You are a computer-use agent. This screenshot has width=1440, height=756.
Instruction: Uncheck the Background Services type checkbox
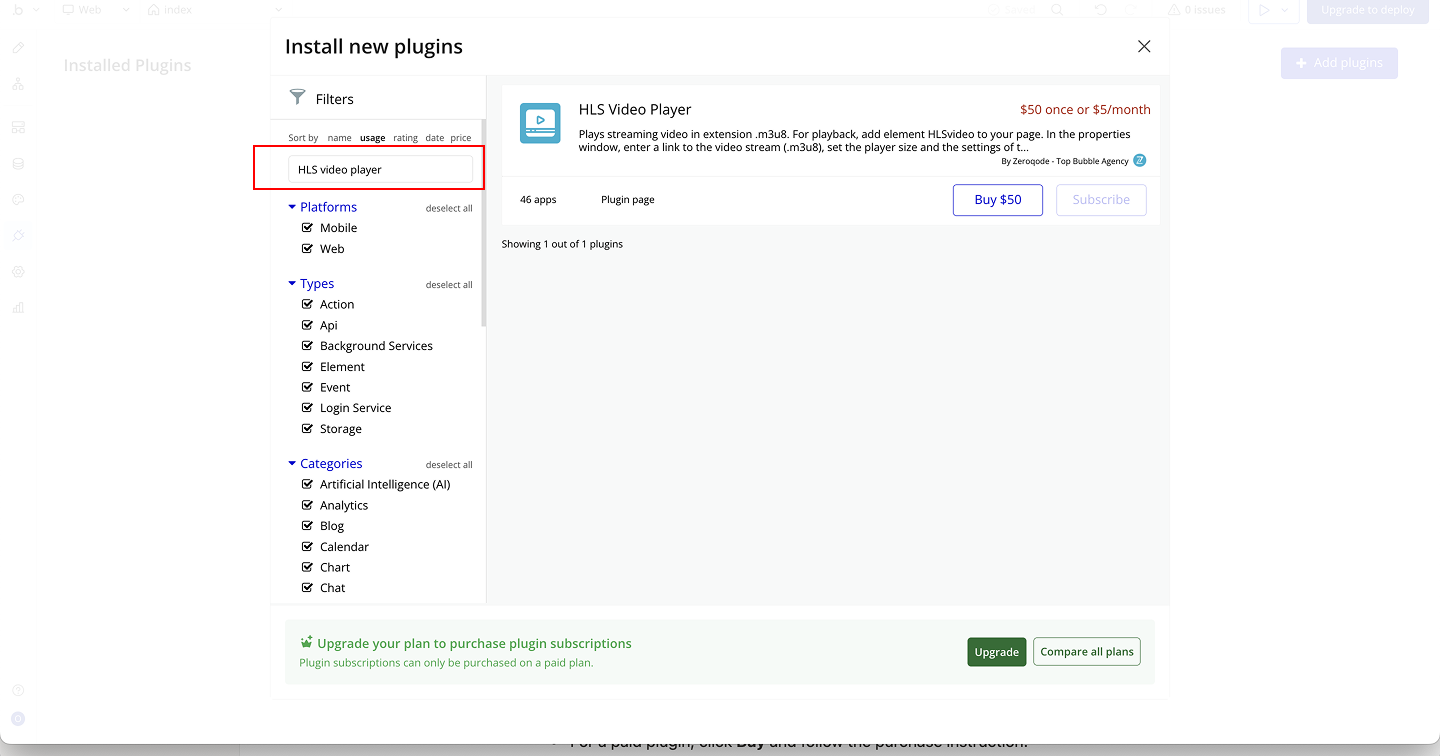click(x=308, y=346)
